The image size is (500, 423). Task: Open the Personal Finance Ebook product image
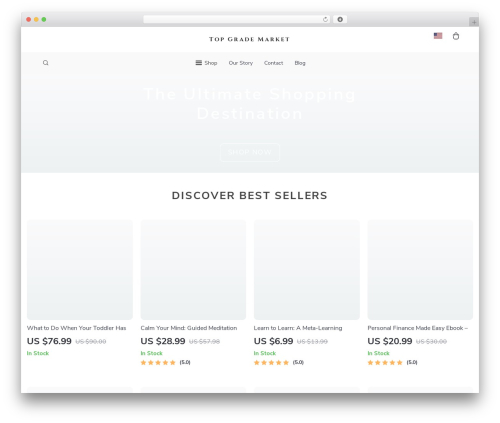(420, 270)
